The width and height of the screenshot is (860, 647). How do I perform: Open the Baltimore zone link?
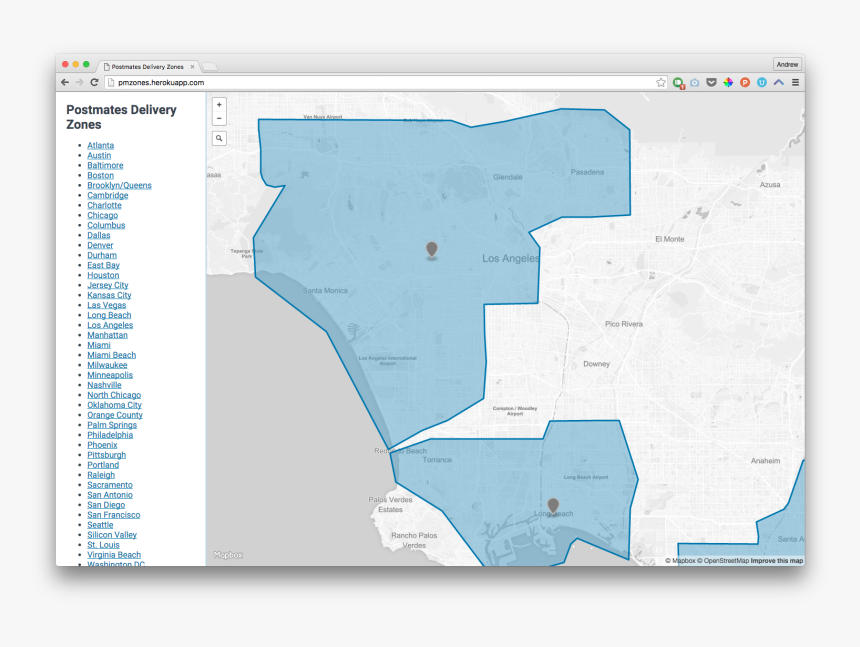pos(105,165)
